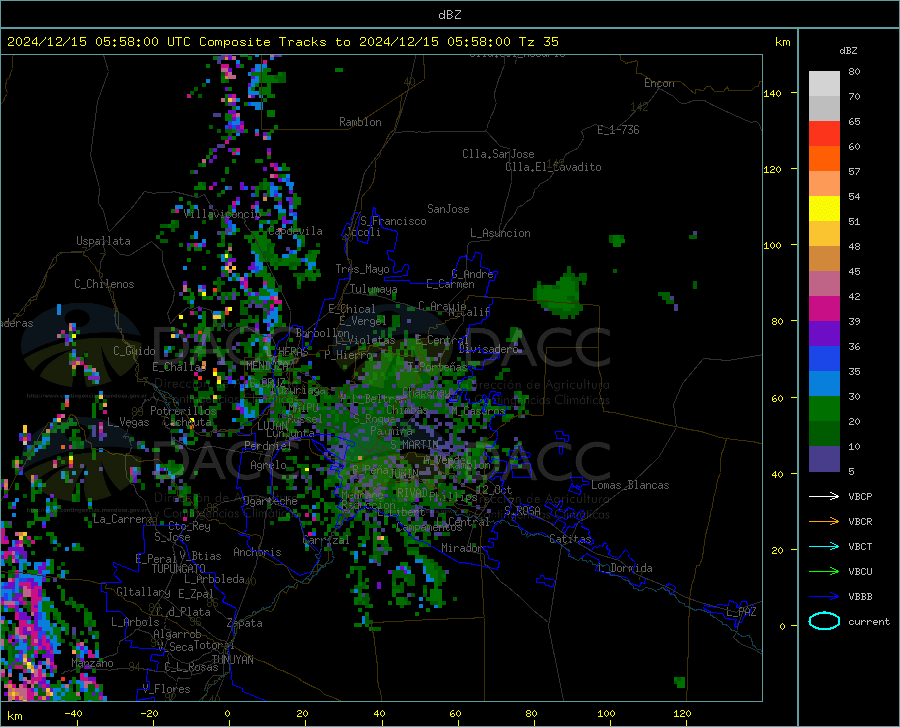Click the white VBCP arrow in legend

(824, 496)
